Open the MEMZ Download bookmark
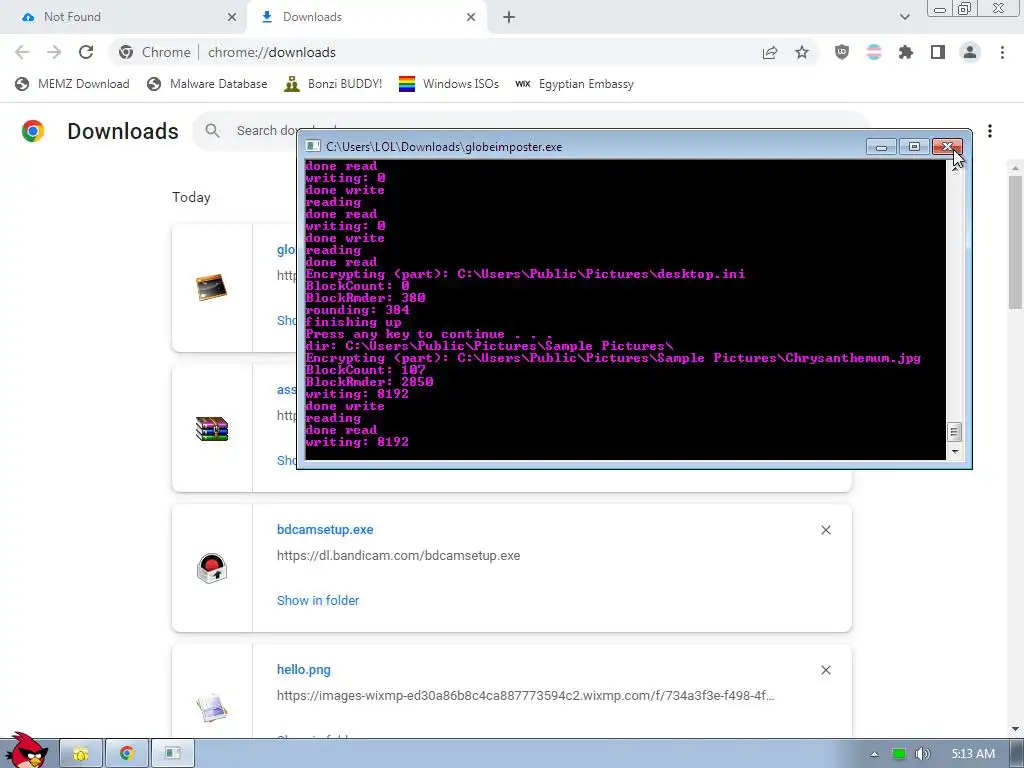The image size is (1024, 768). 72,84
